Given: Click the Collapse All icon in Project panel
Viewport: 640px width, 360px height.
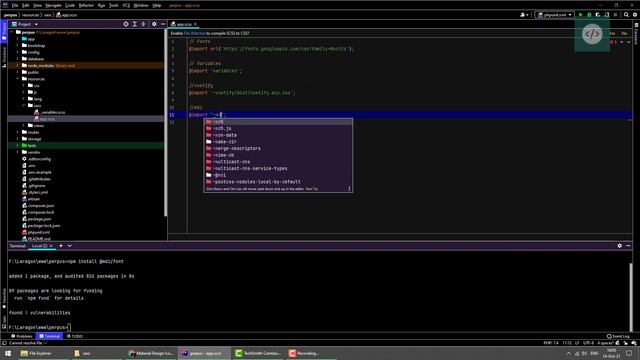Looking at the screenshot, I should pyautogui.click(x=143, y=24).
